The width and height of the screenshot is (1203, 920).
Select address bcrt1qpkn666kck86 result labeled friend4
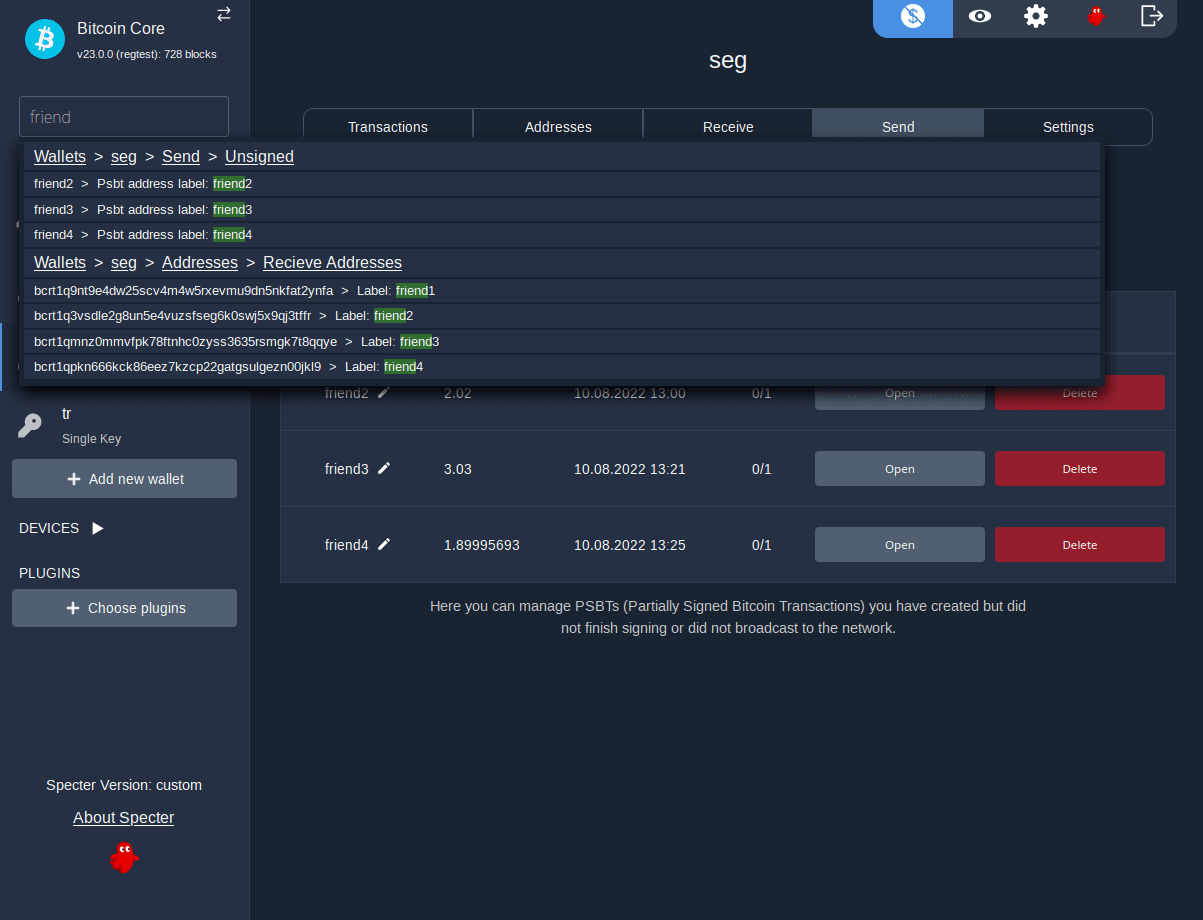click(x=562, y=367)
